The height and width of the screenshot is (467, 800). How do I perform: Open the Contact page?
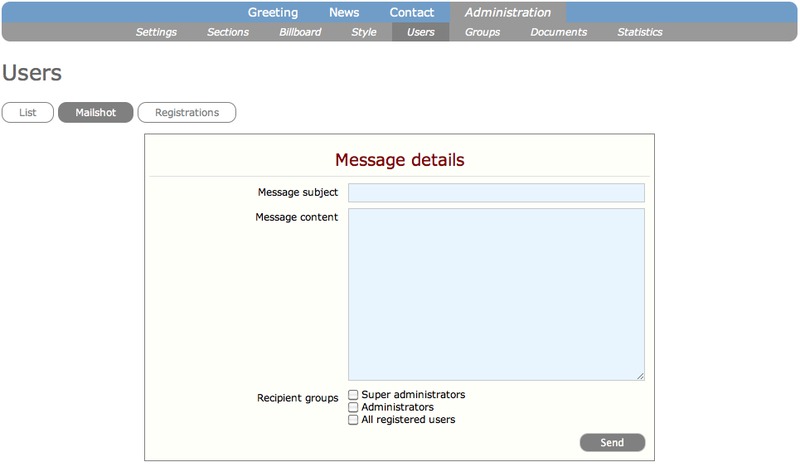click(x=412, y=12)
